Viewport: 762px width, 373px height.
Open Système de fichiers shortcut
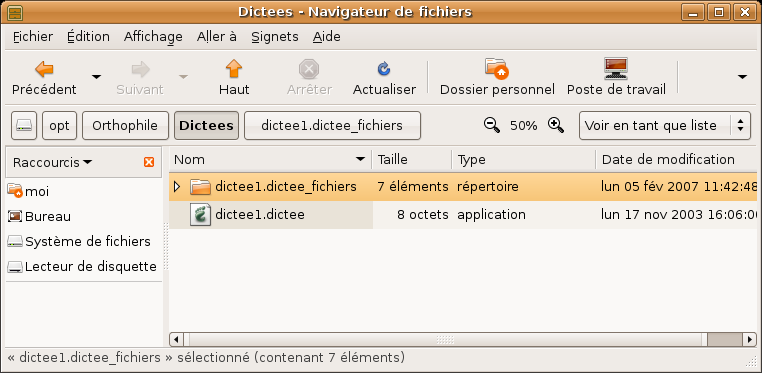click(79, 241)
